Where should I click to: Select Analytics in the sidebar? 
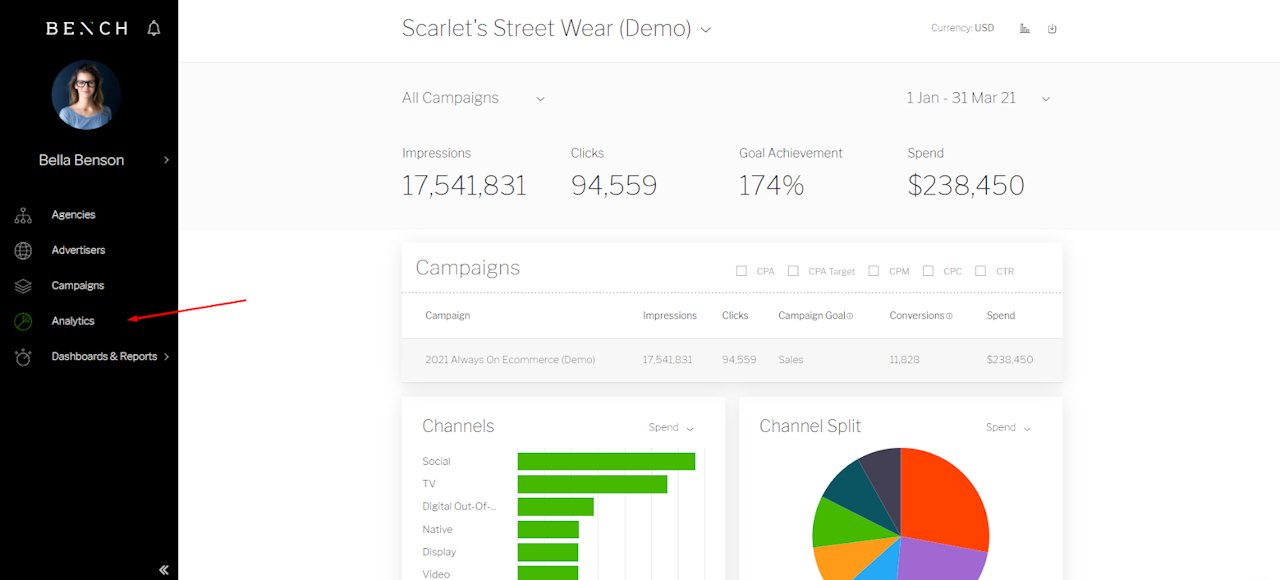click(x=73, y=321)
